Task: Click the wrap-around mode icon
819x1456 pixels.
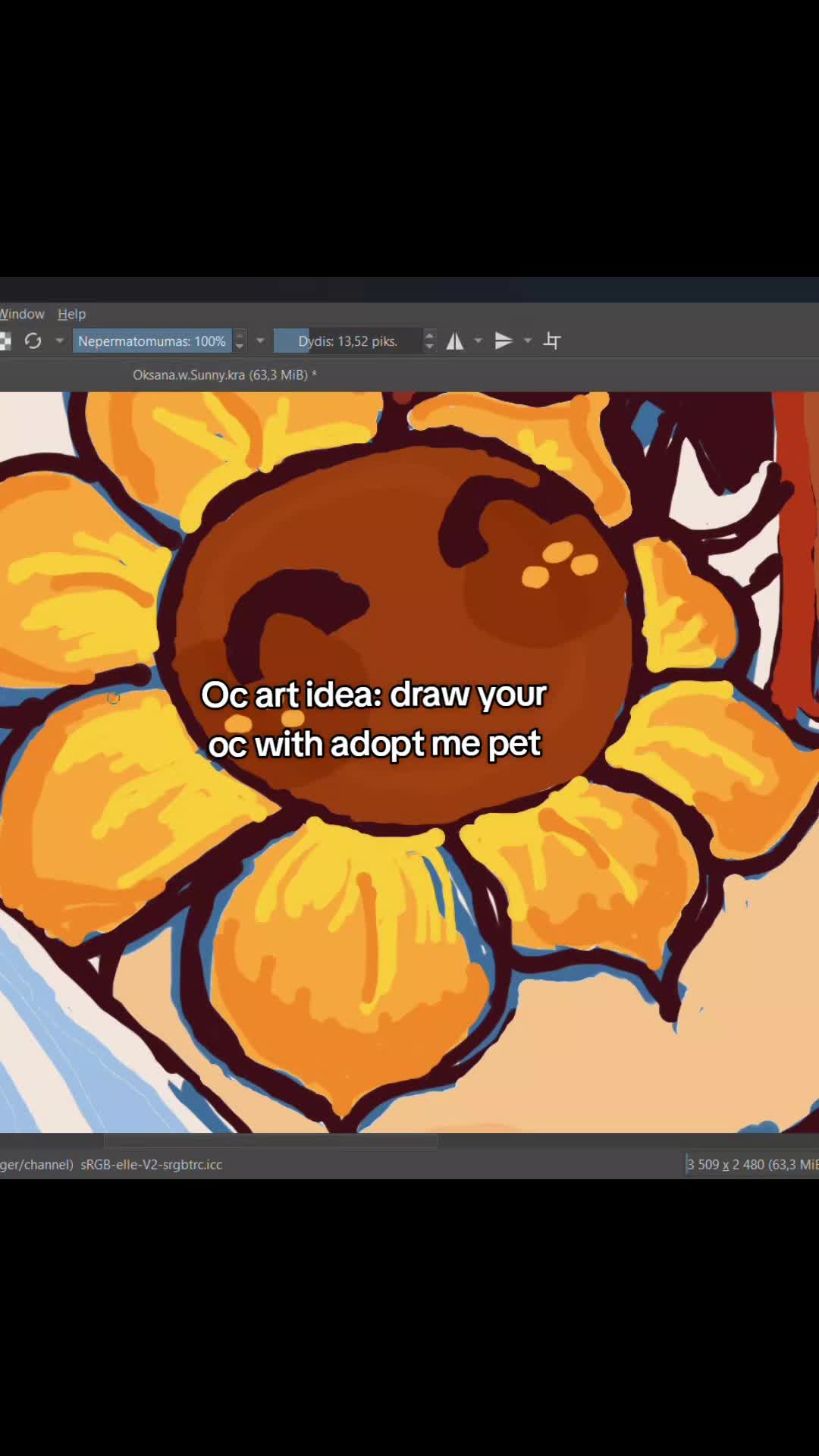Action: 552,341
